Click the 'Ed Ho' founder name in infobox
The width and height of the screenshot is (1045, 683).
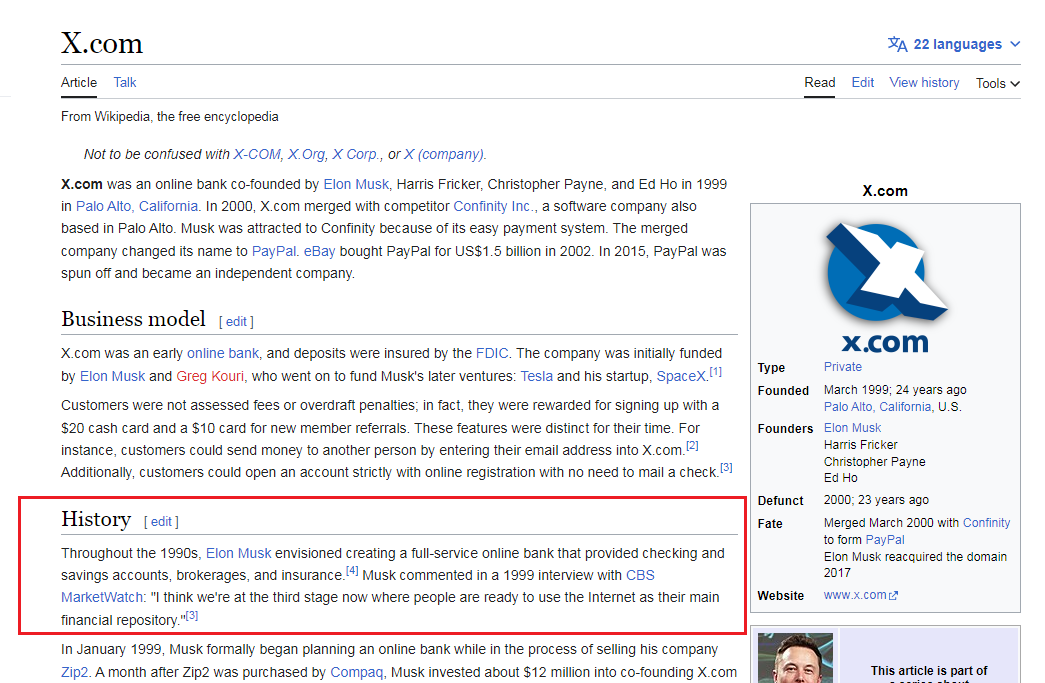click(x=840, y=478)
